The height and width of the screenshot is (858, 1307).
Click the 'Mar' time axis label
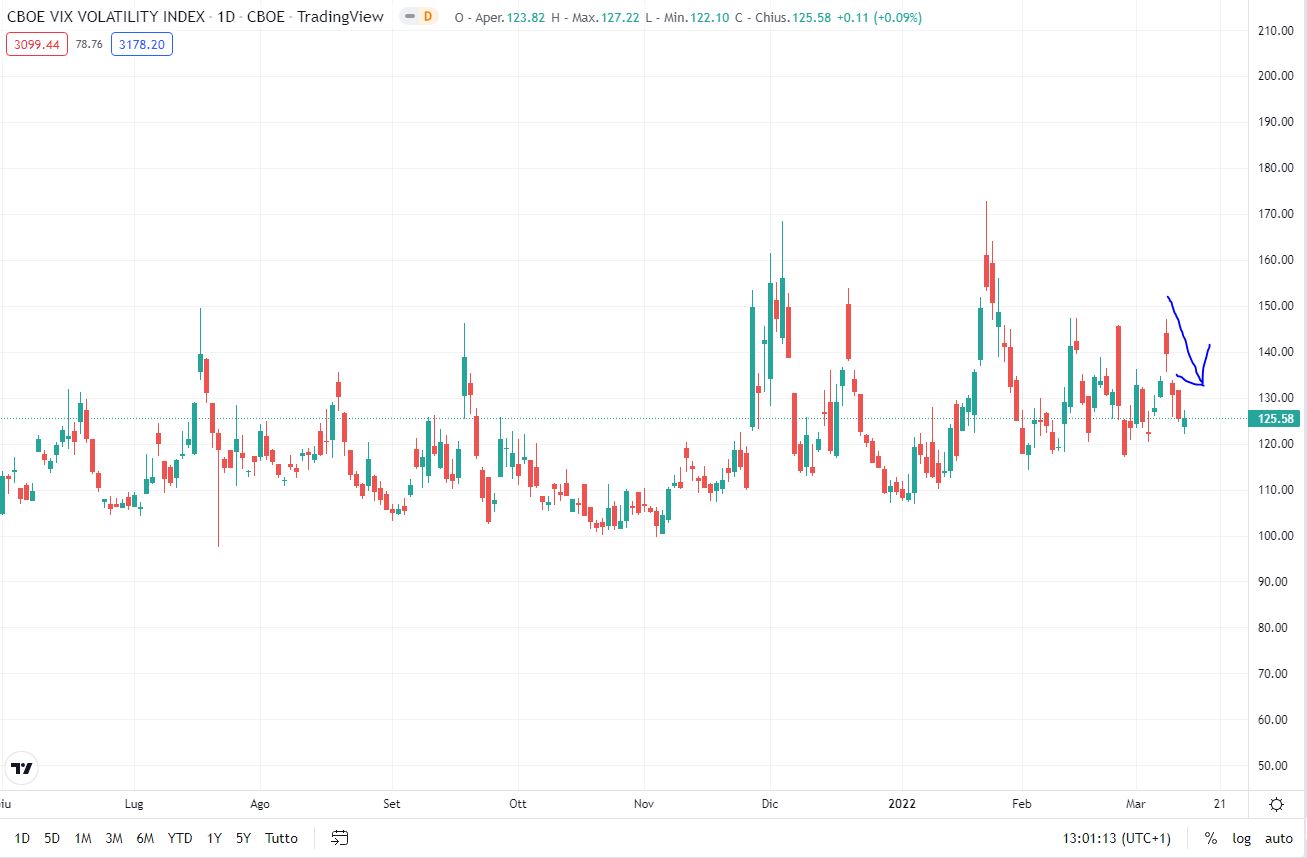click(x=1135, y=804)
